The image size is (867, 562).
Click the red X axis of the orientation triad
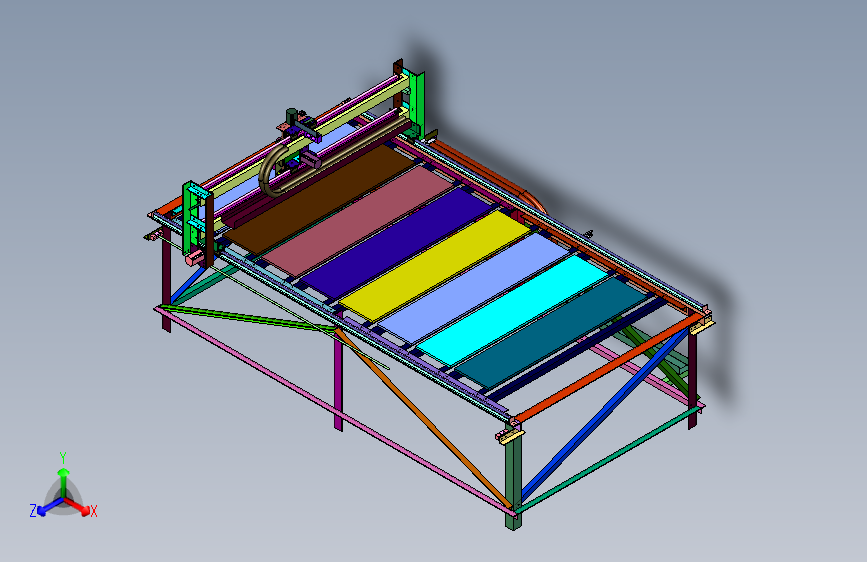[79, 507]
